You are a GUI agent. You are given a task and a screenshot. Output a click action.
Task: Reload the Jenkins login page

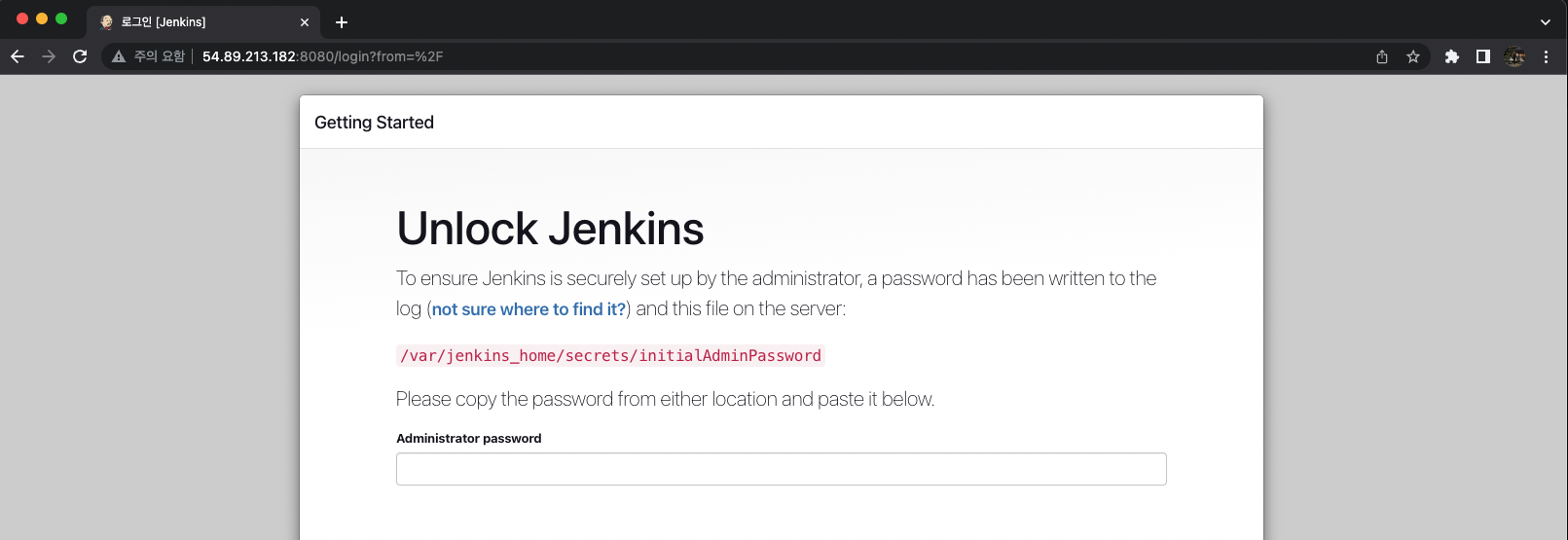tap(80, 56)
